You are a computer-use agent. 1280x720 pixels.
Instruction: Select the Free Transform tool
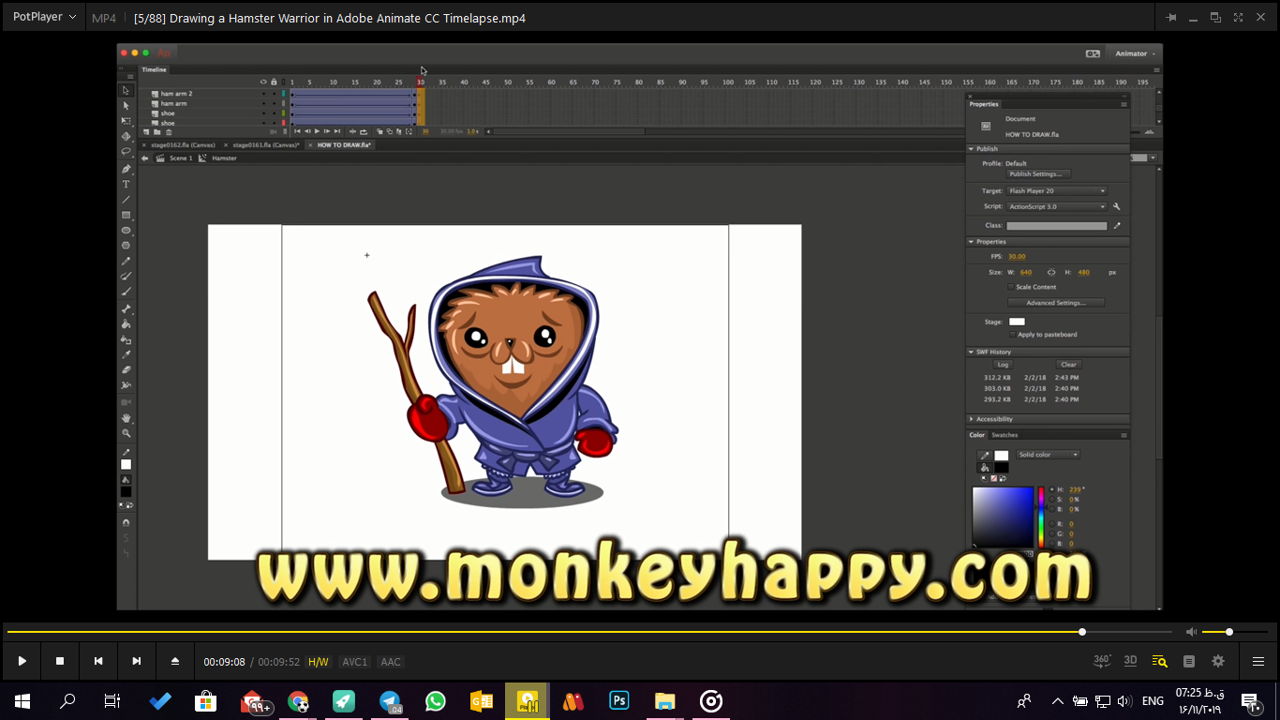pos(126,121)
